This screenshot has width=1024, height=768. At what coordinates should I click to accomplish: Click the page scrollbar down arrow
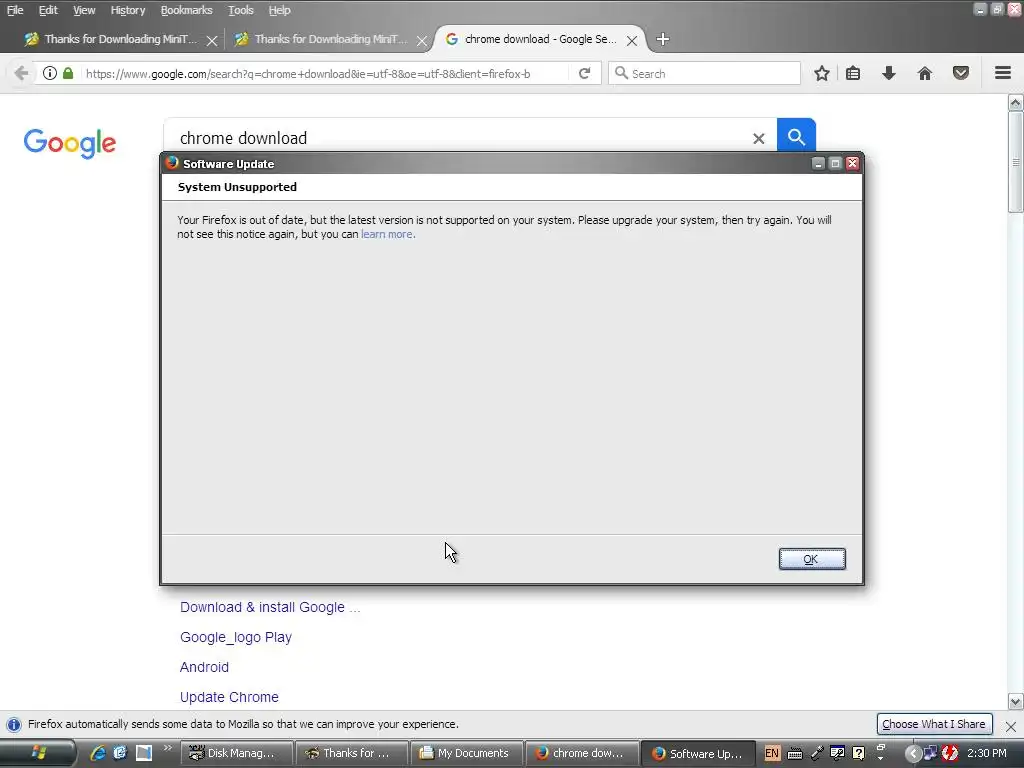[x=1016, y=702]
